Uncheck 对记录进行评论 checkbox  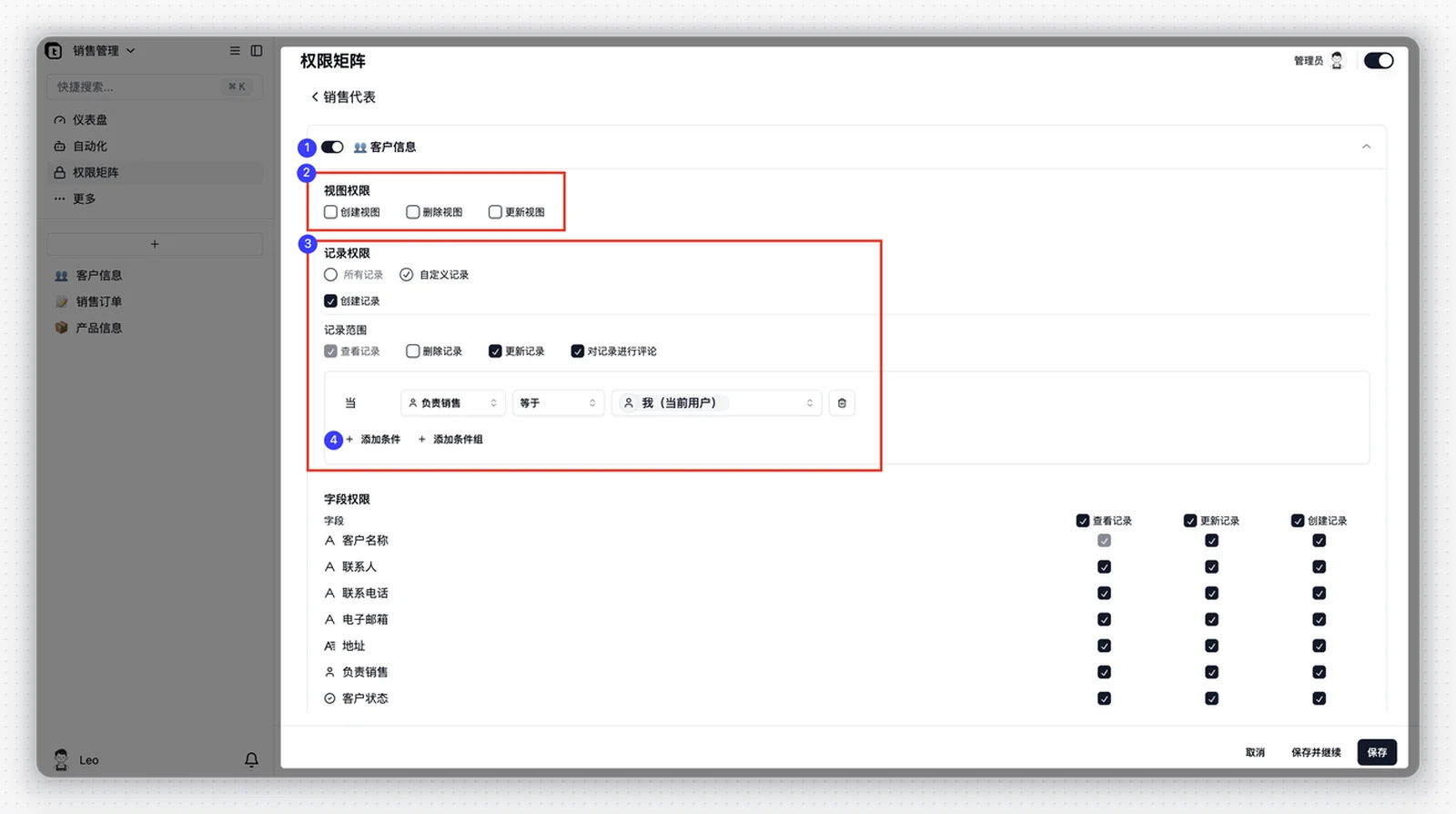click(578, 351)
